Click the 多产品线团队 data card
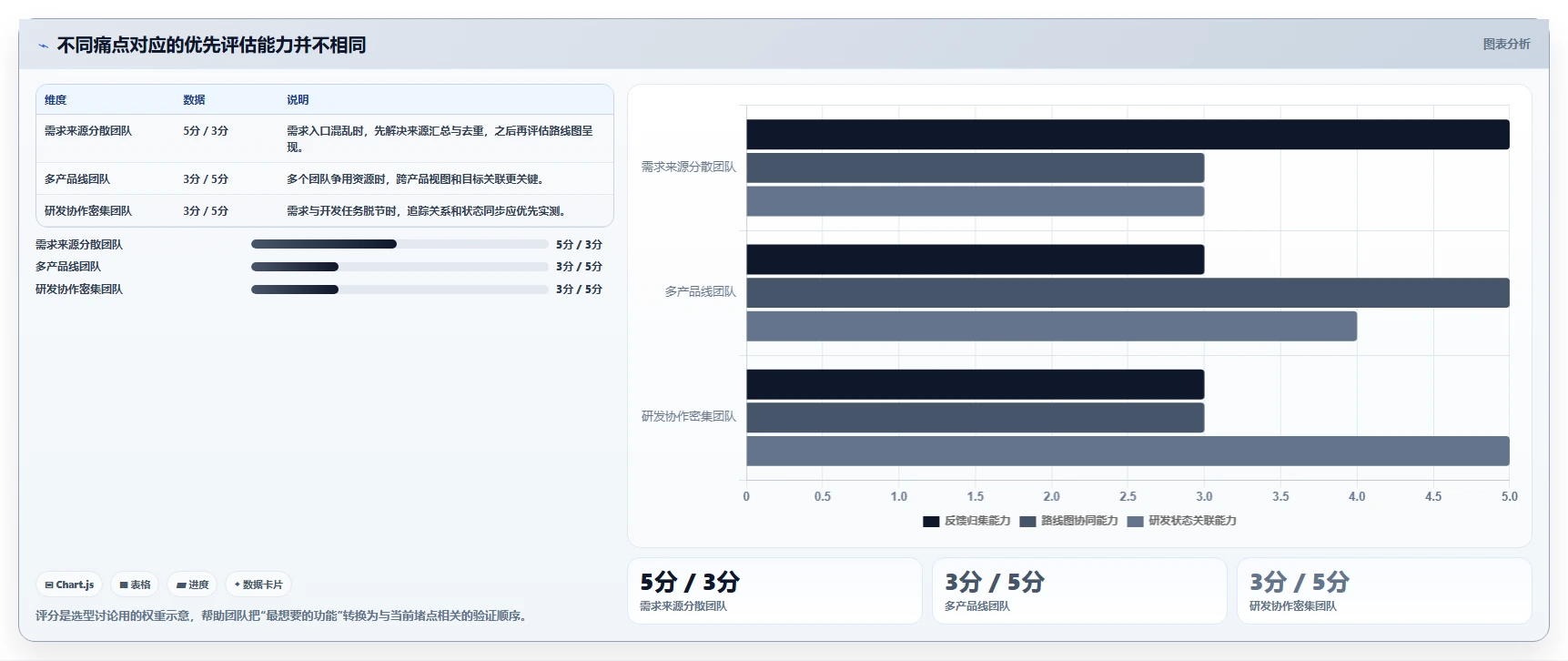The image size is (1568, 661). pyautogui.click(x=1079, y=591)
